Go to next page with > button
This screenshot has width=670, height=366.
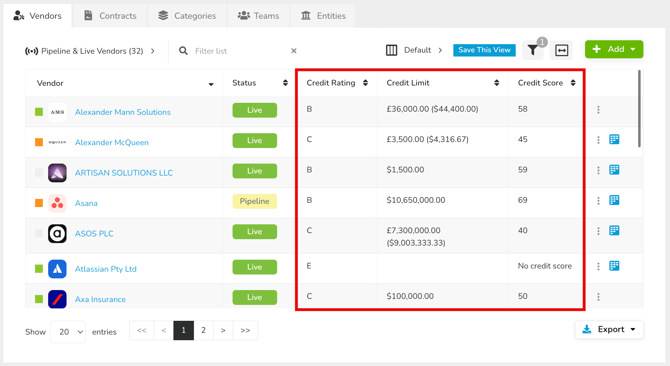(x=223, y=331)
